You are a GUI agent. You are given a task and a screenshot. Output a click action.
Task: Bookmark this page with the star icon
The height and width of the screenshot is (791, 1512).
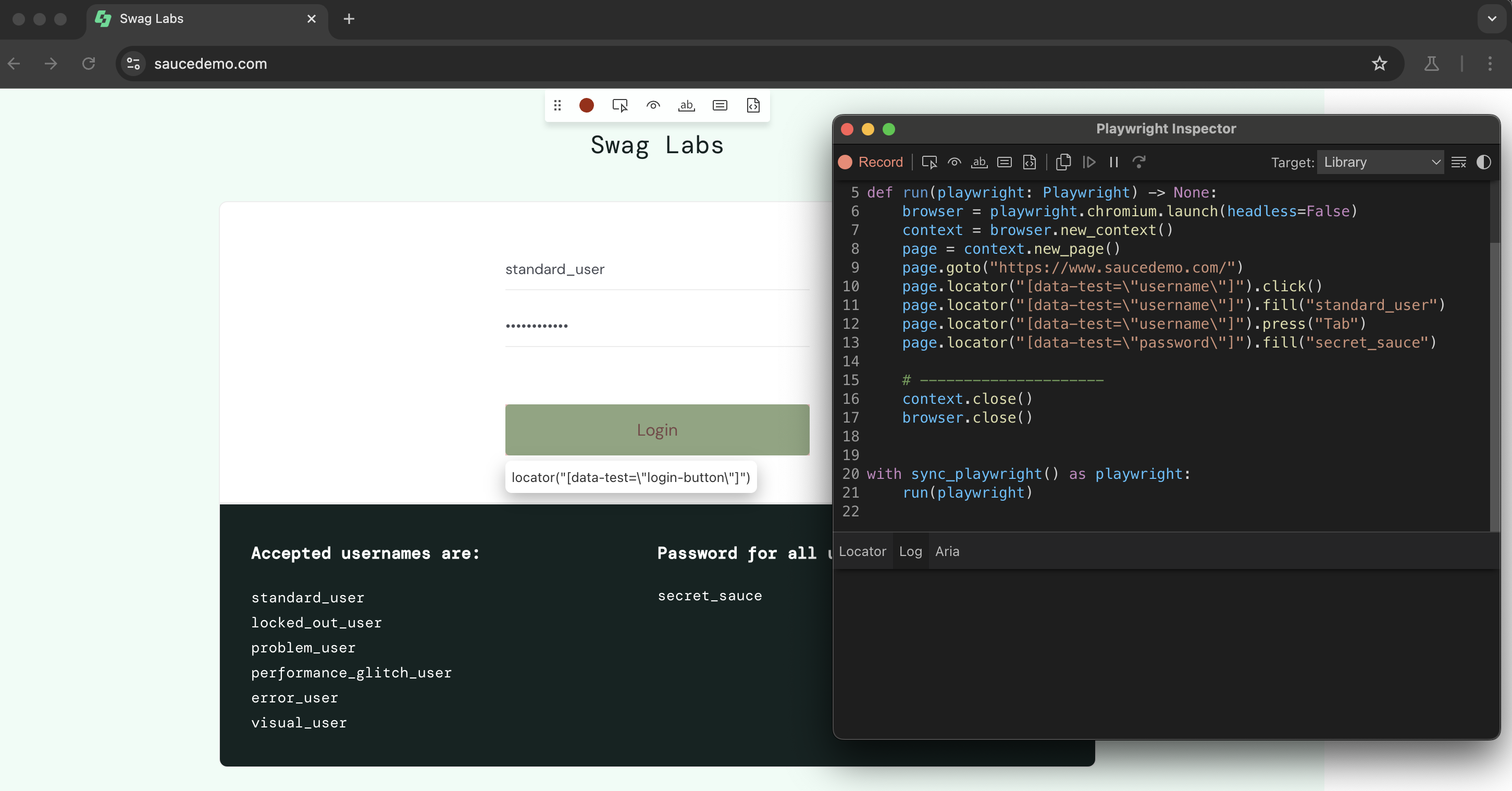point(1379,64)
